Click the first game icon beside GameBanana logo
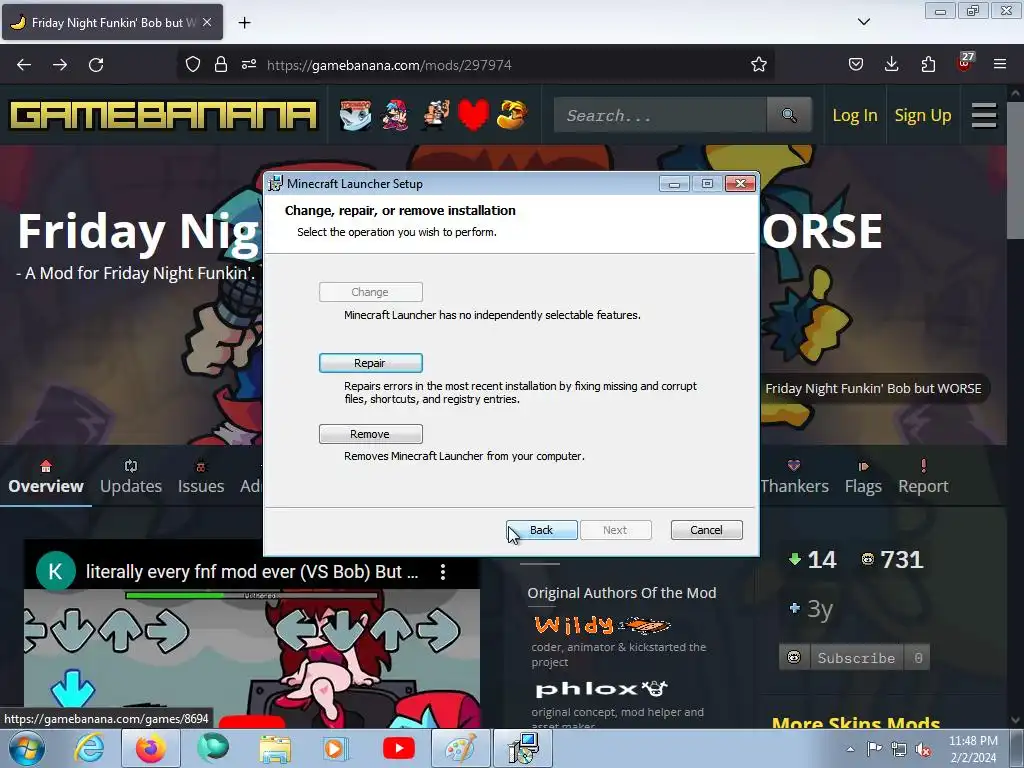 [356, 115]
